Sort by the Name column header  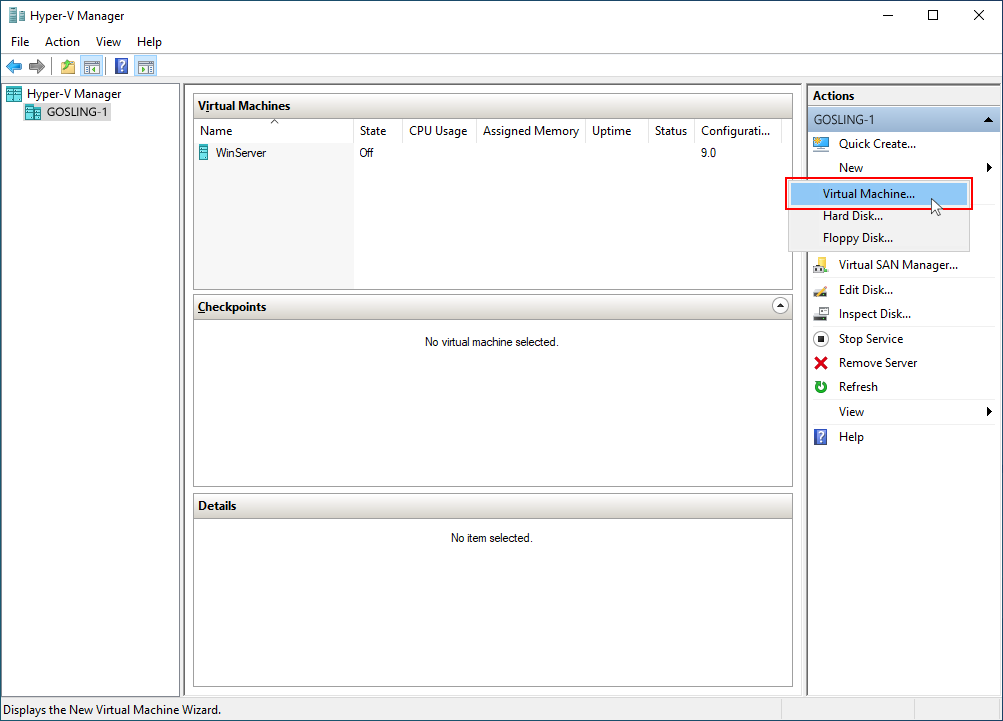coord(274,131)
